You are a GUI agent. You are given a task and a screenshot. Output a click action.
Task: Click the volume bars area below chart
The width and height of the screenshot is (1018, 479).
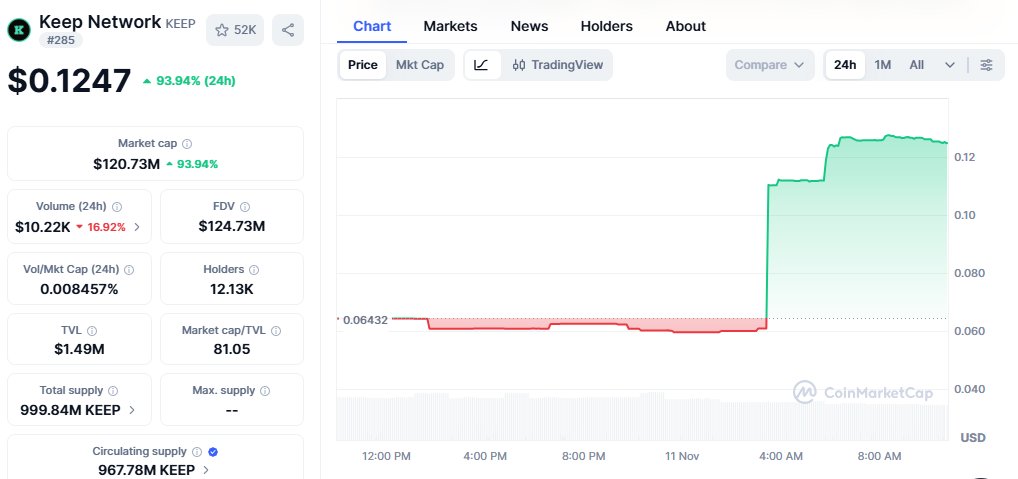point(640,418)
